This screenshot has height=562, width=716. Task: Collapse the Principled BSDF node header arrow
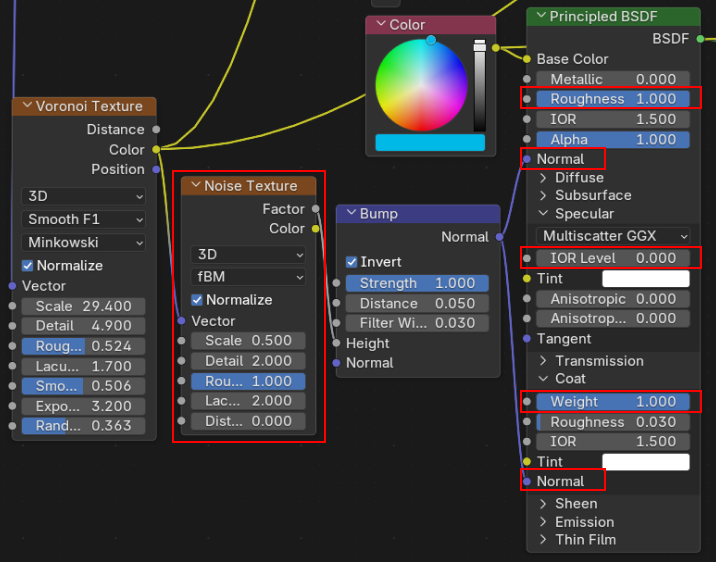click(x=541, y=16)
